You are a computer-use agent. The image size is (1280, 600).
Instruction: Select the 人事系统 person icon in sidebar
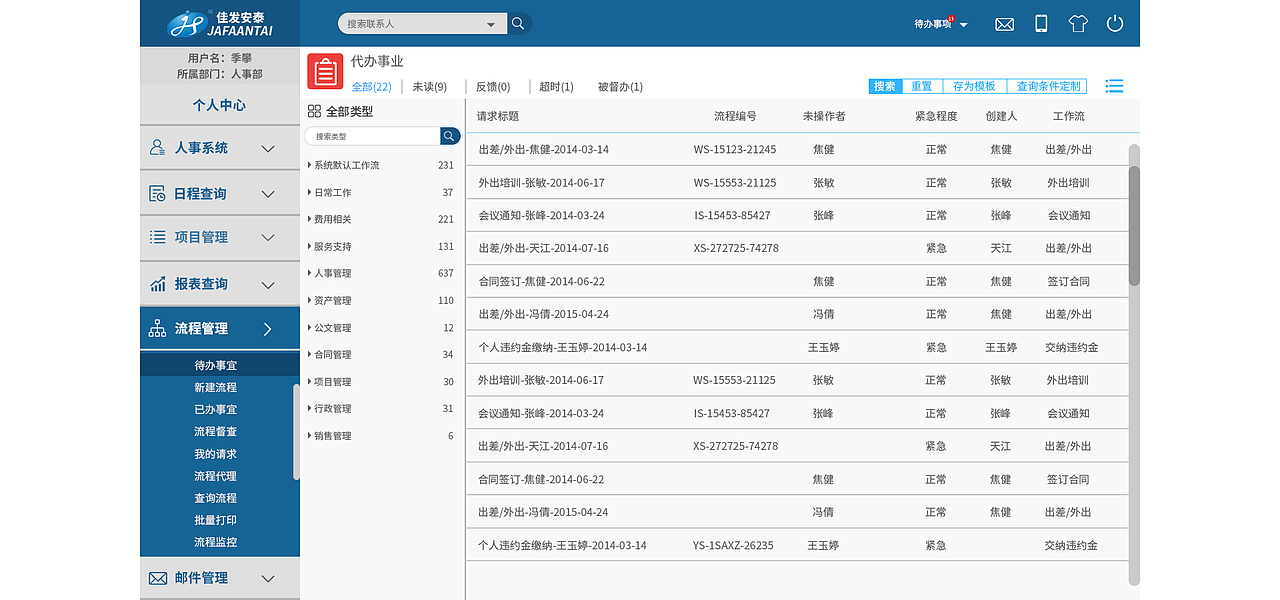tap(156, 147)
